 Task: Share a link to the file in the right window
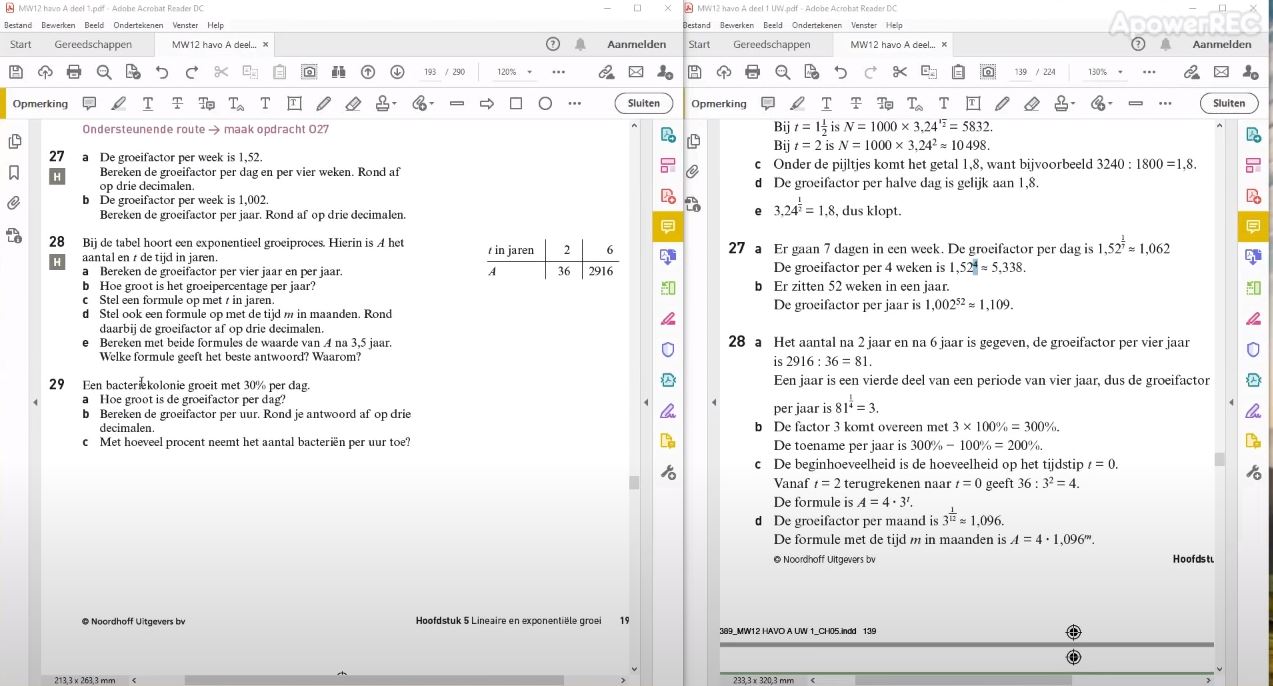tap(1191, 72)
